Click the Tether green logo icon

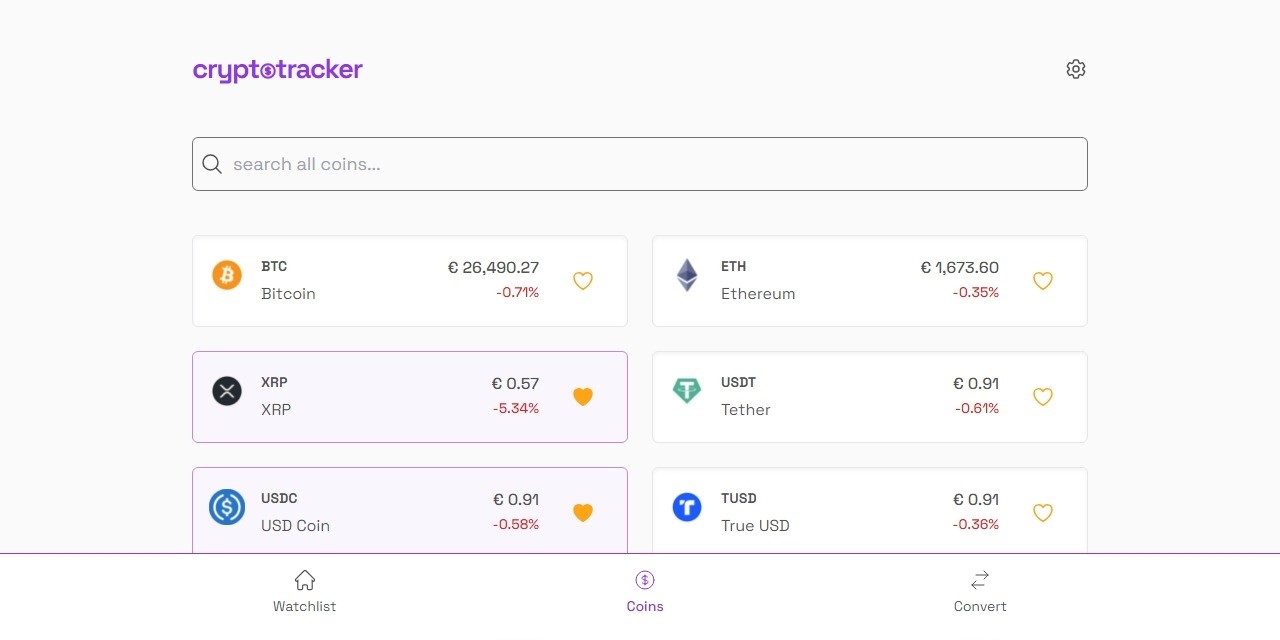pyautogui.click(x=687, y=391)
